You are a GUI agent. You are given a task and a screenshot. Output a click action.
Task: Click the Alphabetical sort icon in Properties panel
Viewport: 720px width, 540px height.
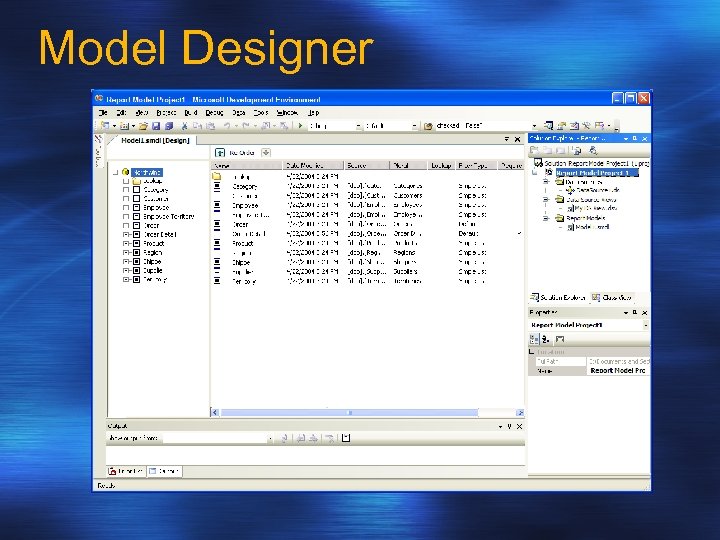click(545, 339)
